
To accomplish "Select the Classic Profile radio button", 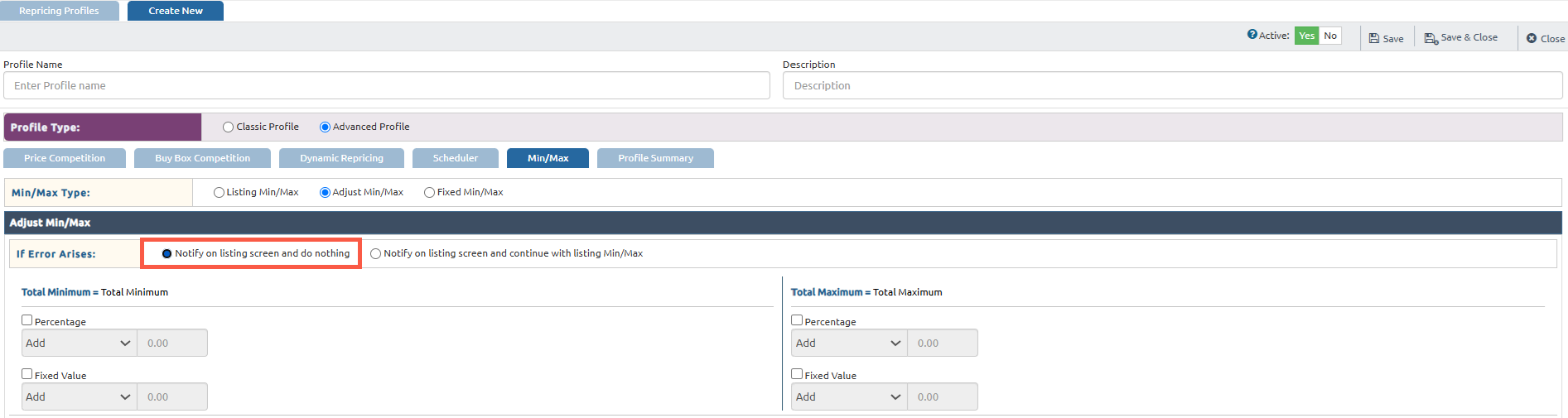I will point(228,127).
